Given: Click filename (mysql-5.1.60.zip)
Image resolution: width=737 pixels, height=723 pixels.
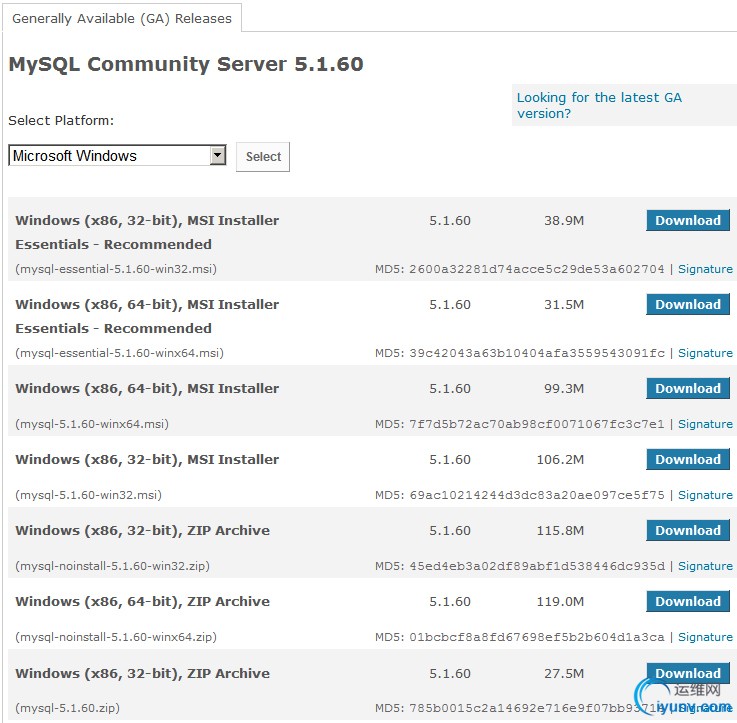Looking at the screenshot, I should coord(67,708).
